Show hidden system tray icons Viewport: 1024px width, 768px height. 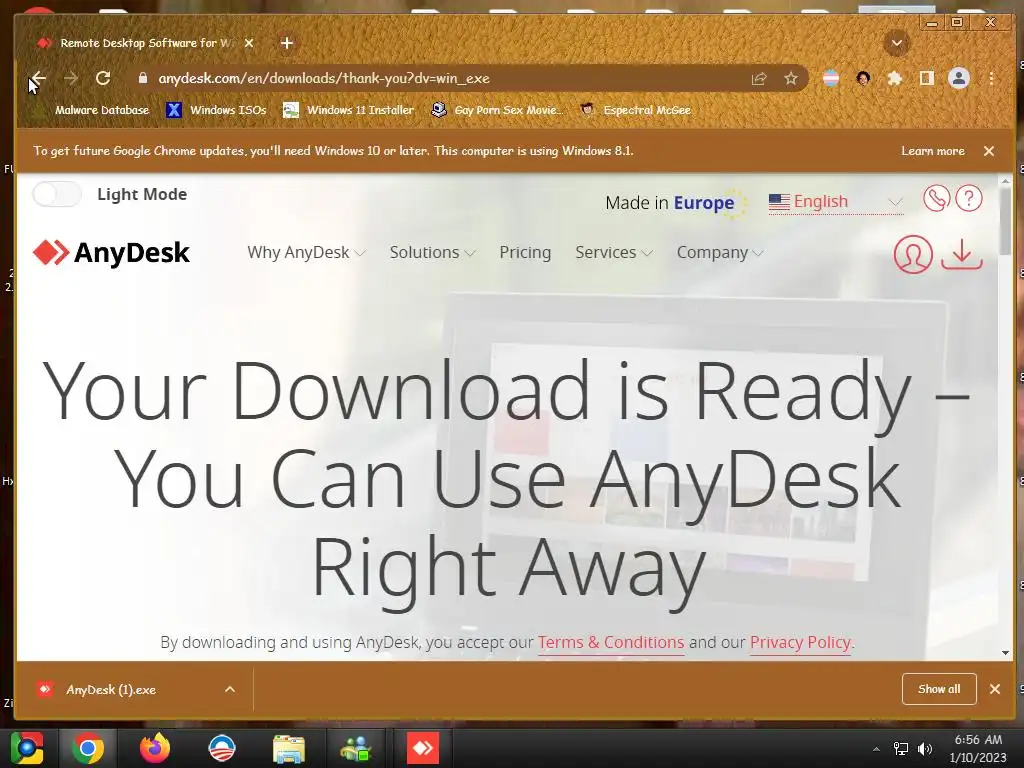click(876, 748)
